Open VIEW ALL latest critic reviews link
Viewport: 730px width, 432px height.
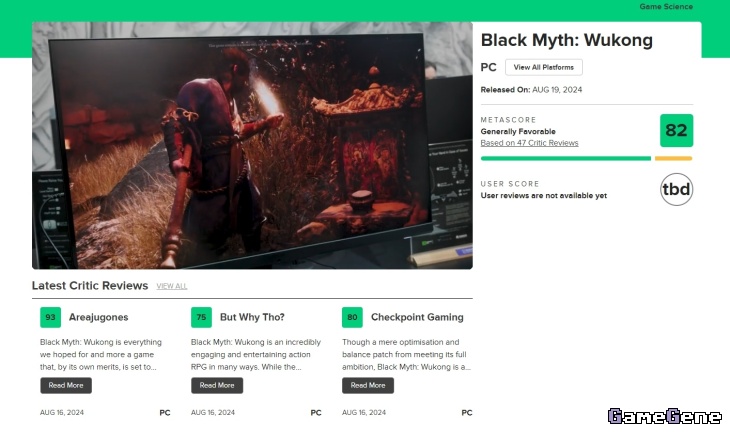point(171,286)
